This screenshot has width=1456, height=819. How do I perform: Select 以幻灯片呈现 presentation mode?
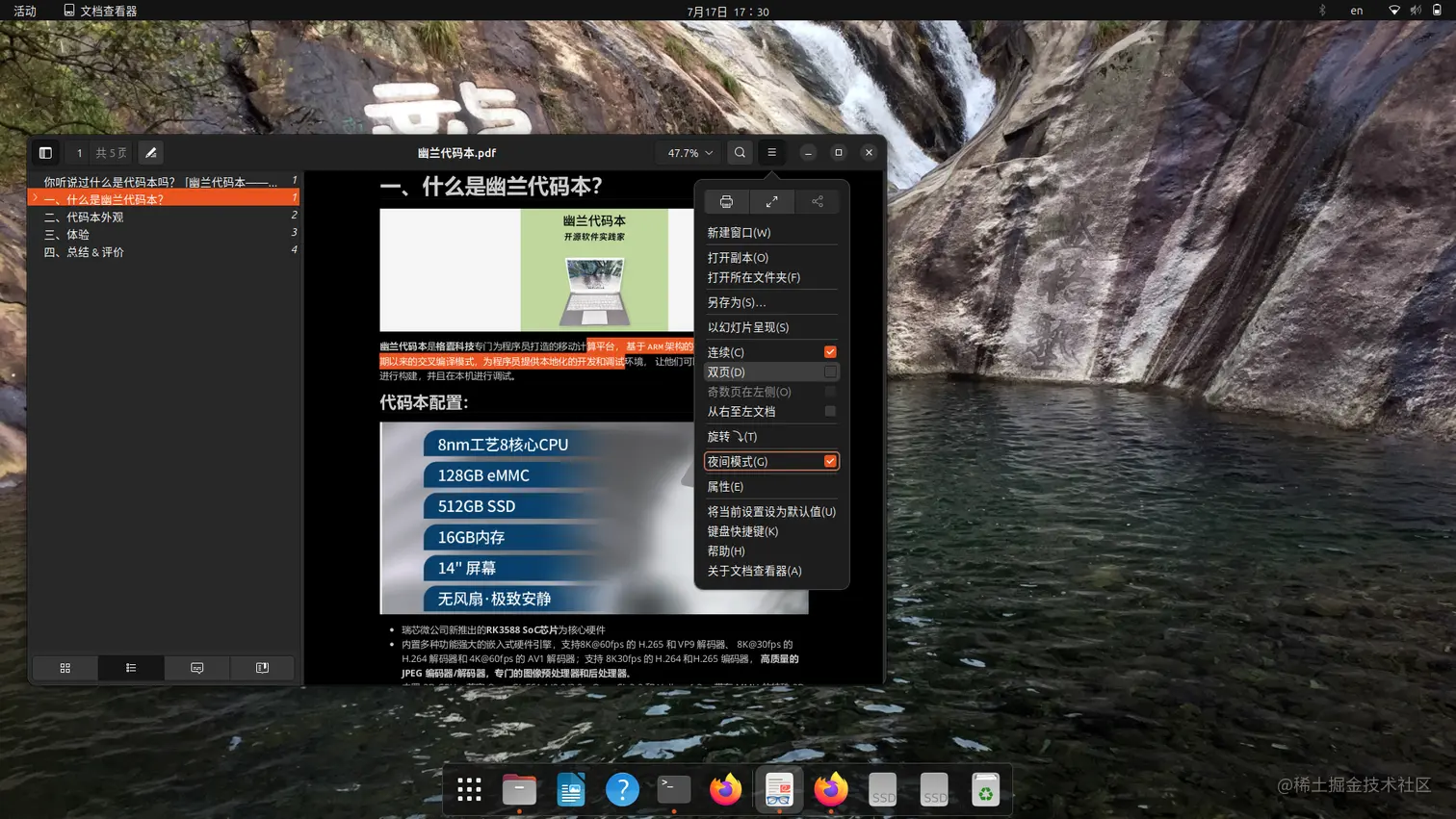(750, 327)
